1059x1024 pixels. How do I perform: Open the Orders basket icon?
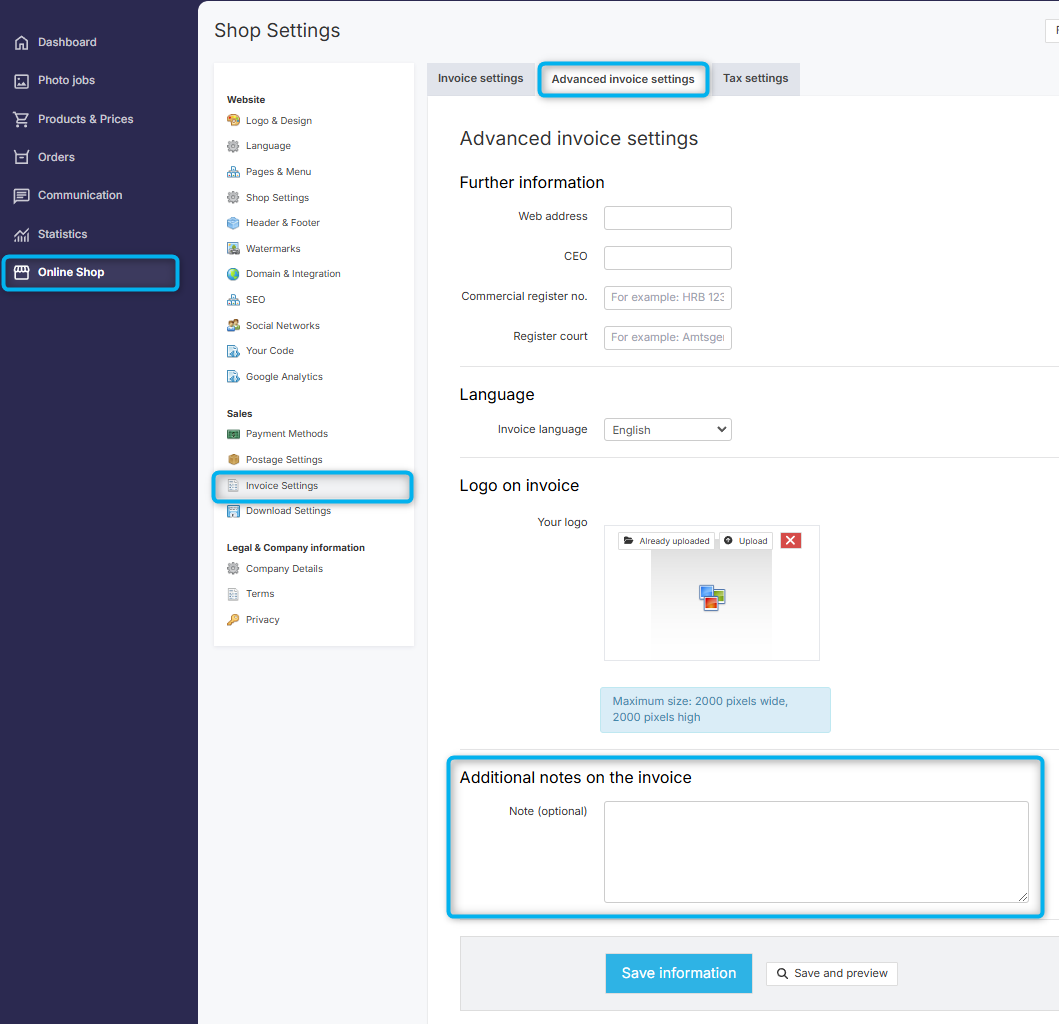tap(22, 157)
